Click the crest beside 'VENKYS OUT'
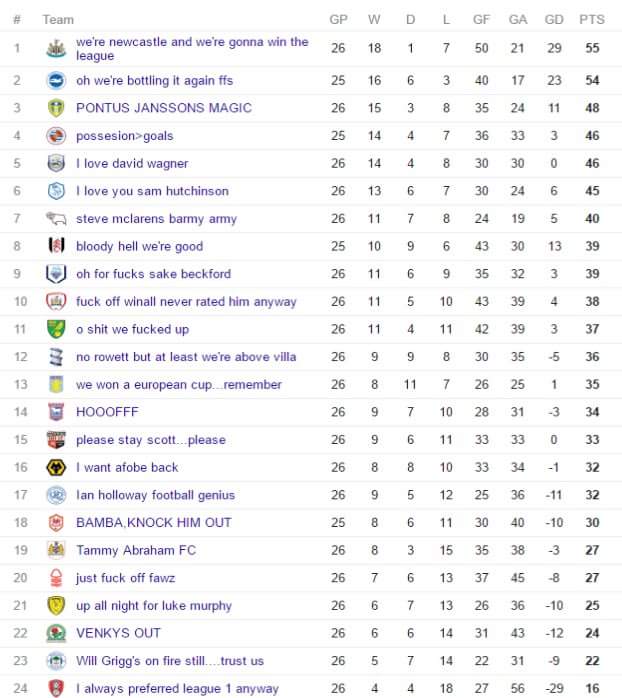The height and width of the screenshot is (698, 622). 56,633
